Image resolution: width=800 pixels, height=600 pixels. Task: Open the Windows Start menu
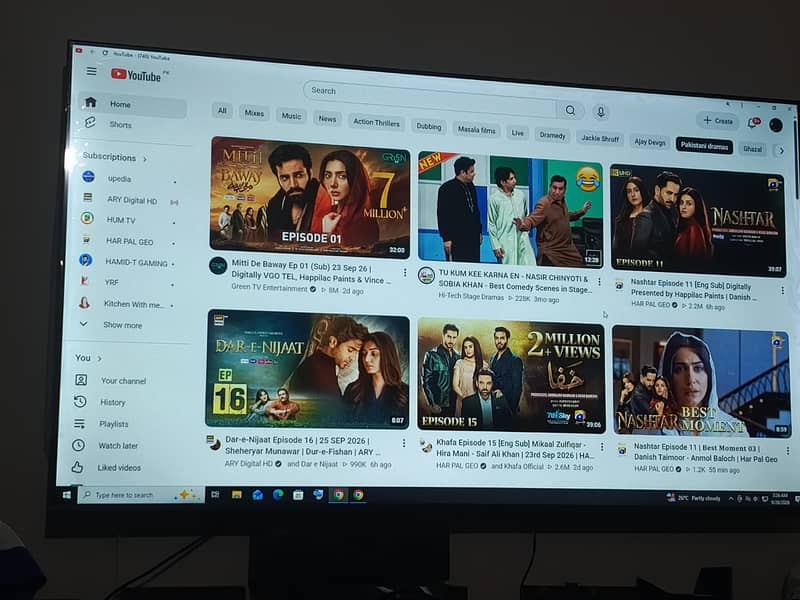(66, 494)
